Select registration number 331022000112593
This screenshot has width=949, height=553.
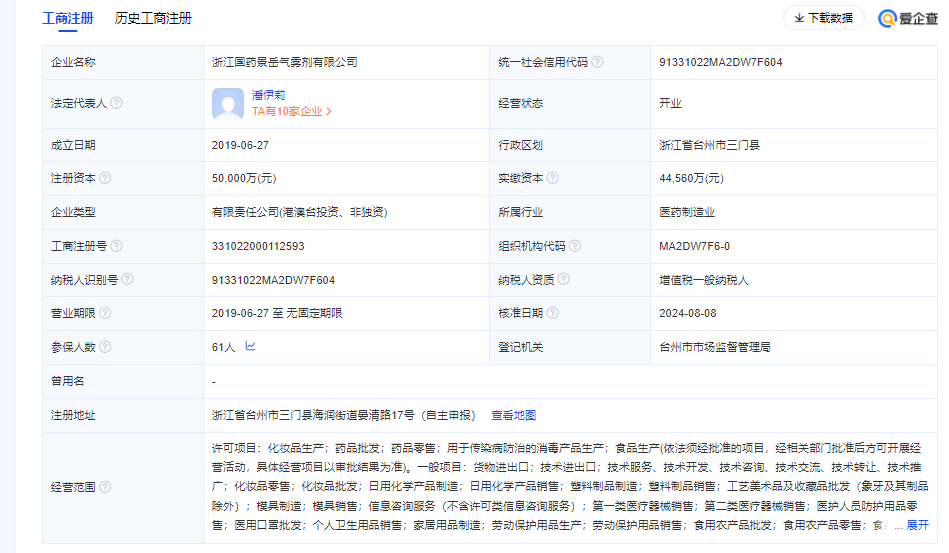(258, 246)
